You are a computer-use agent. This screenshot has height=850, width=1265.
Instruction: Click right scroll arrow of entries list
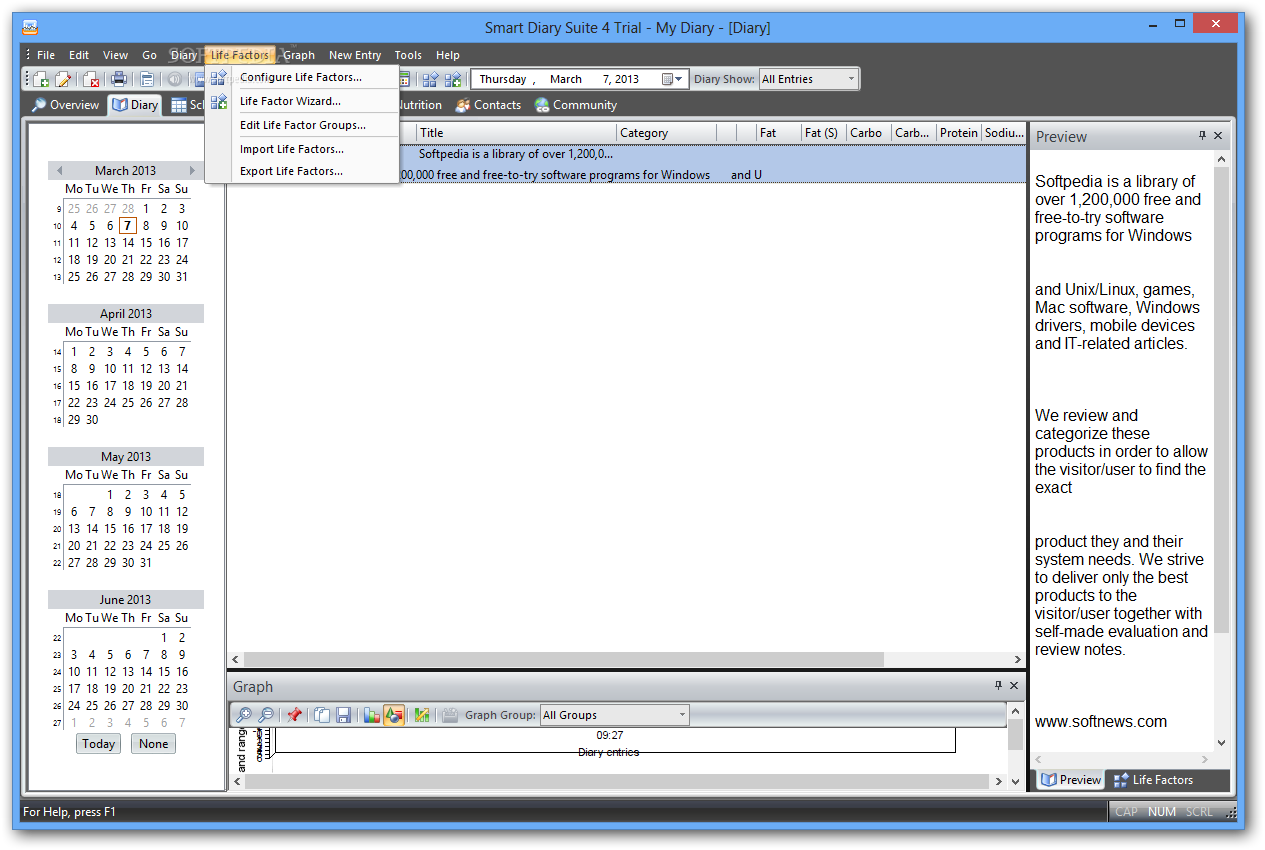click(x=1018, y=660)
